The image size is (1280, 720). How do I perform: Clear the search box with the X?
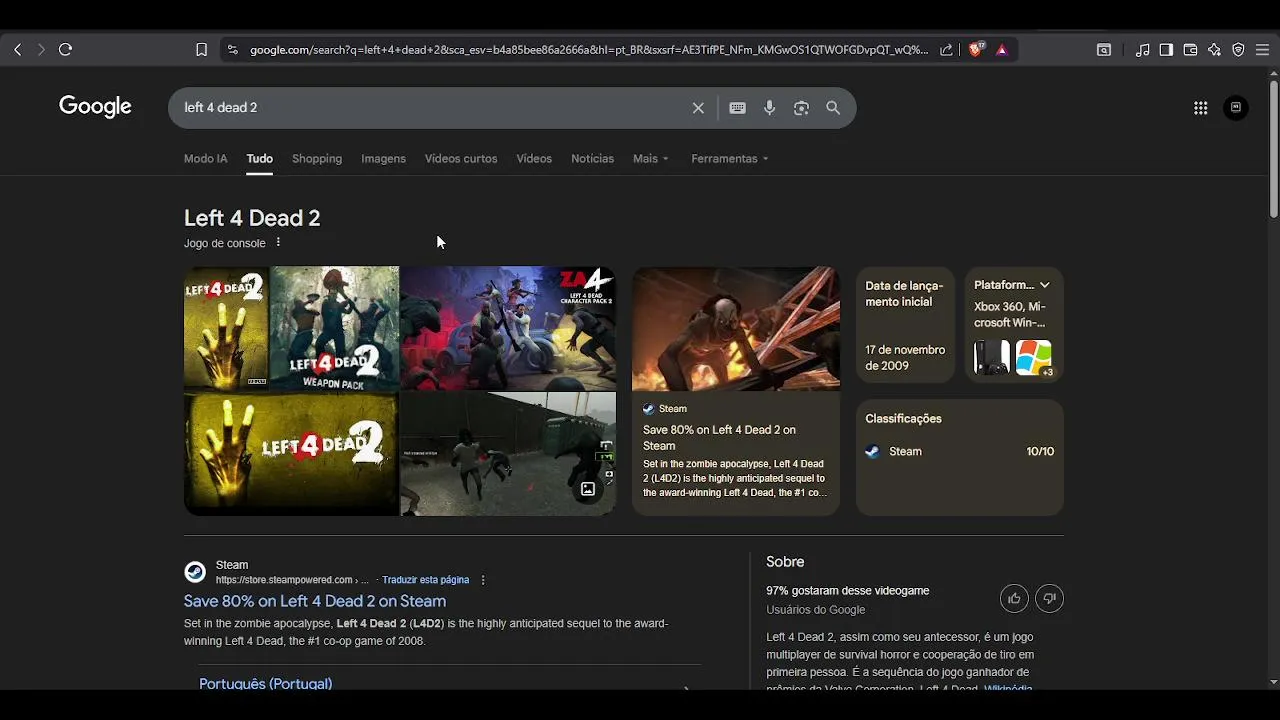click(698, 108)
